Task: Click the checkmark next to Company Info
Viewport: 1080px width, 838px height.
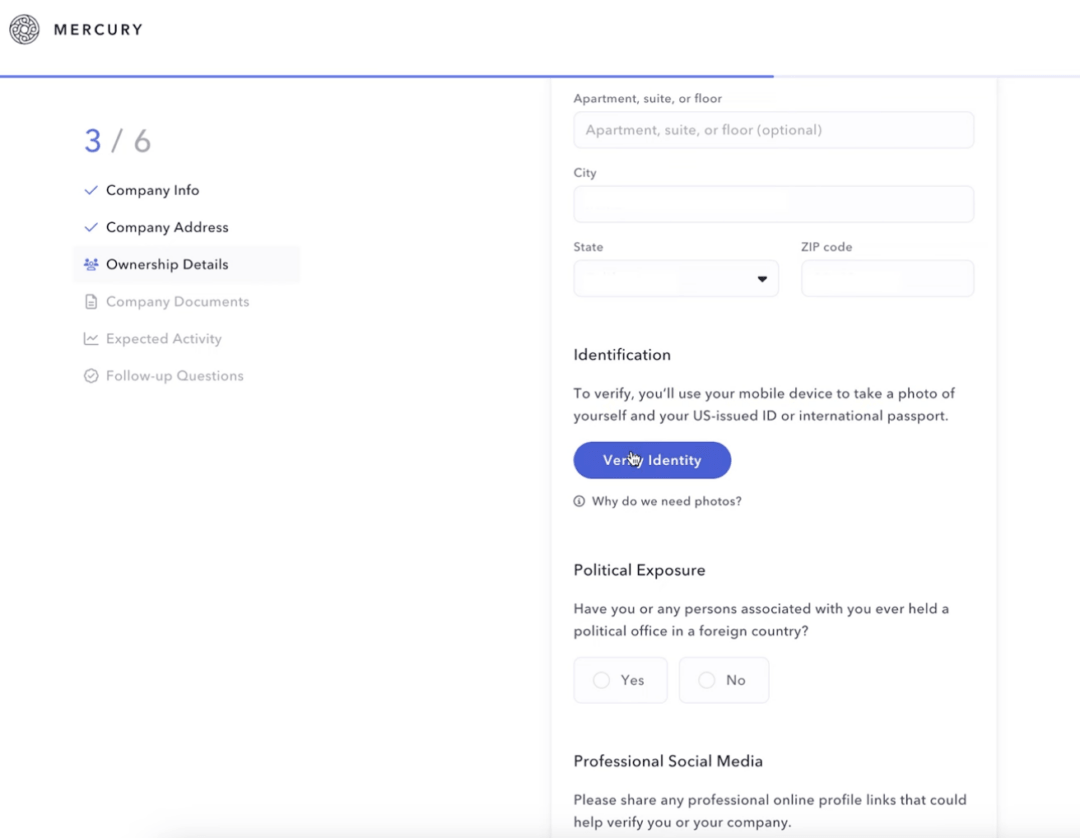Action: click(x=90, y=189)
